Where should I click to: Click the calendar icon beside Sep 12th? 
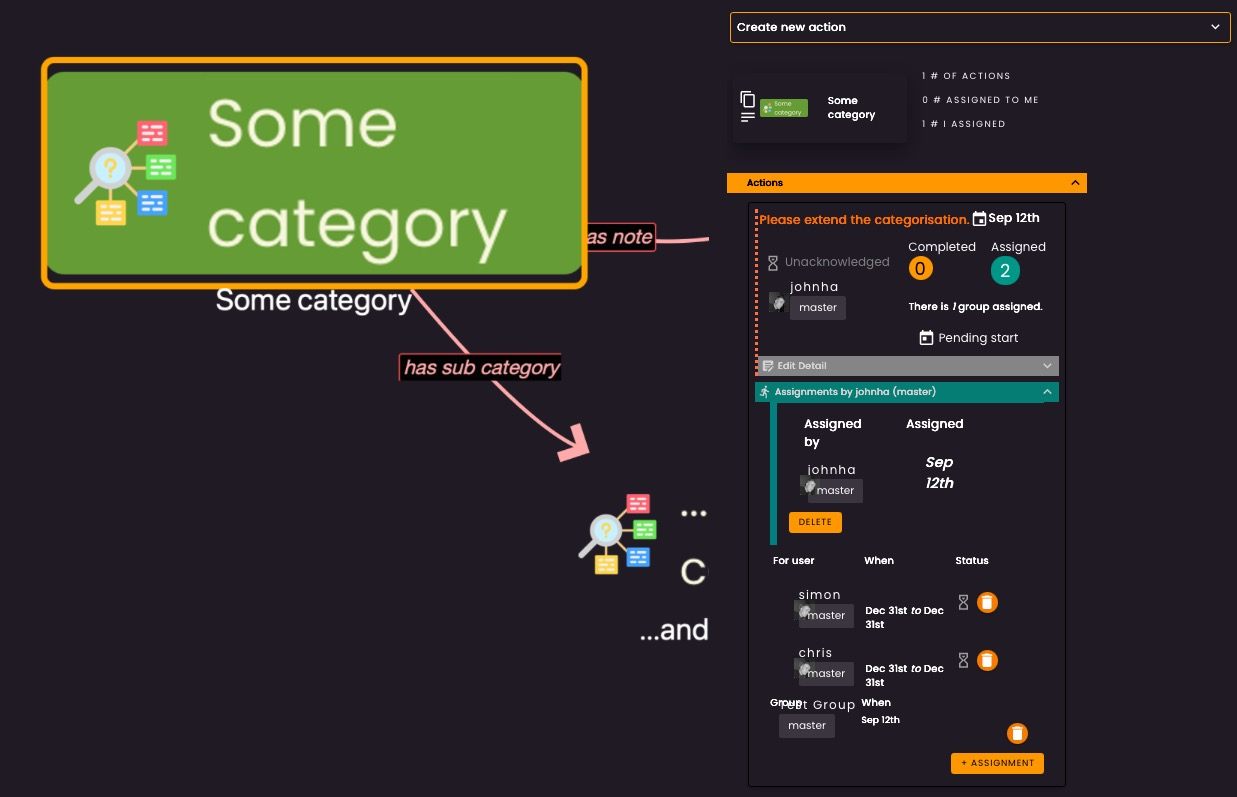coord(979,218)
